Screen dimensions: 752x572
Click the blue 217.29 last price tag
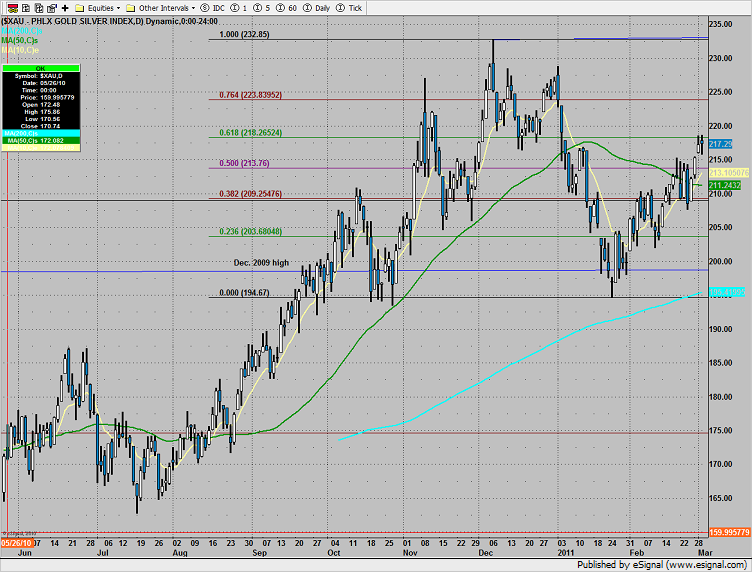pos(721,144)
